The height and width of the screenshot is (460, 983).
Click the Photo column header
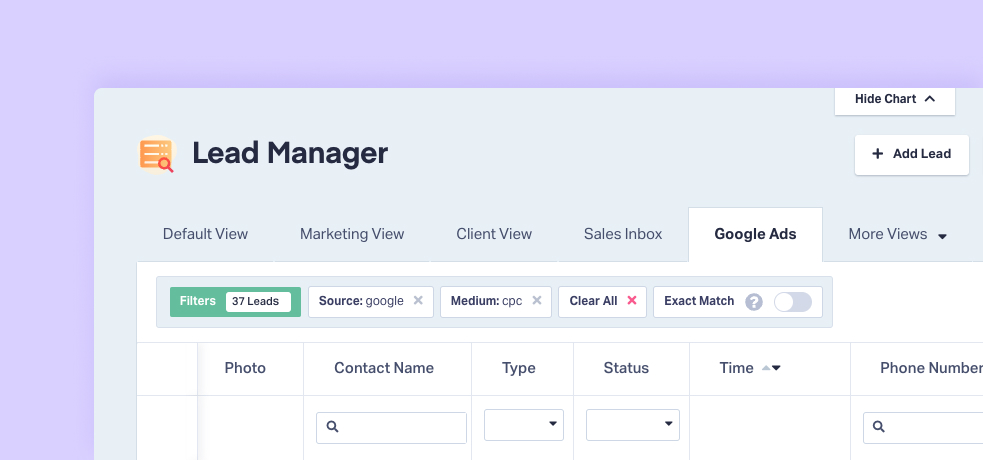pos(245,368)
